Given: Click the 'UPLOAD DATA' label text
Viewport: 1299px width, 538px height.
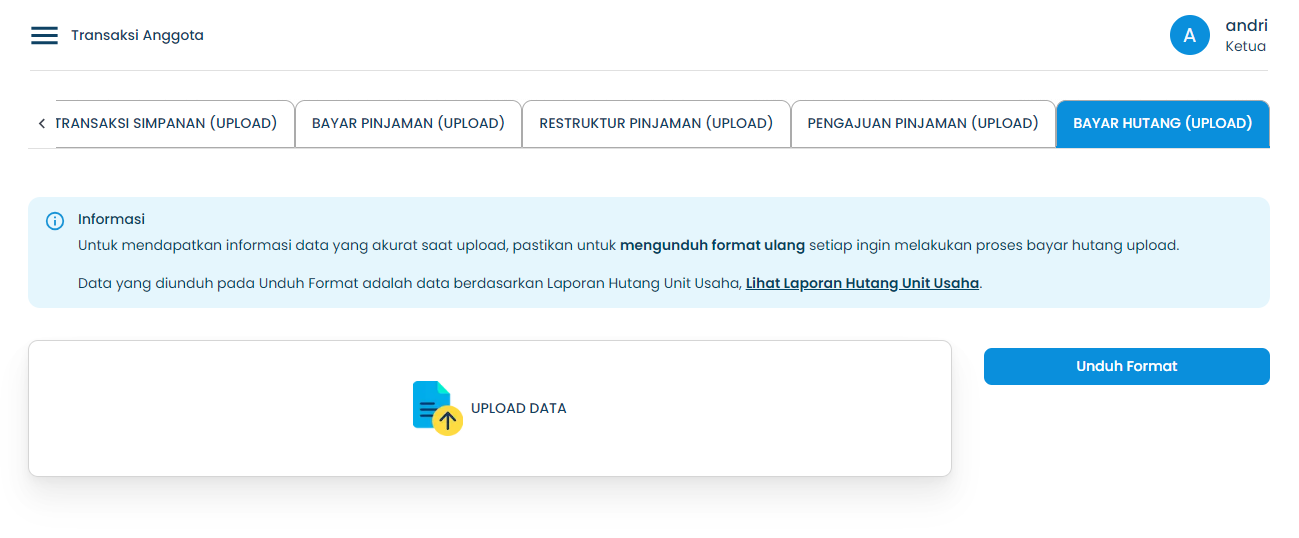Looking at the screenshot, I should tap(519, 408).
